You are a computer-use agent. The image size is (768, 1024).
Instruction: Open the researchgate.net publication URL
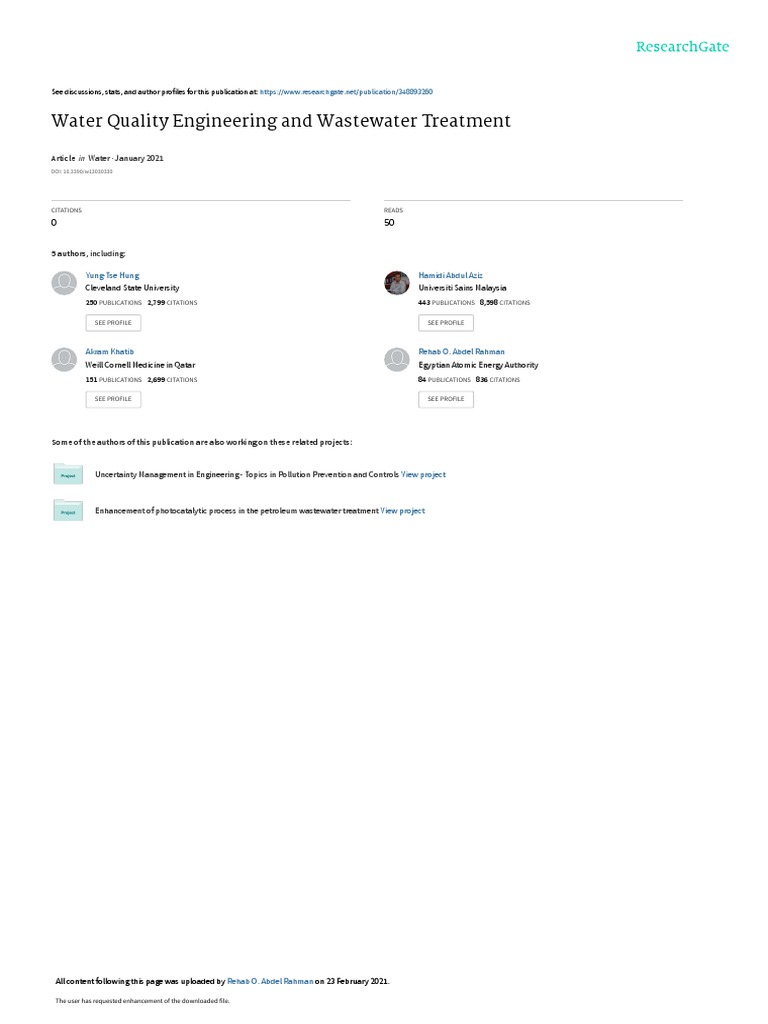(x=346, y=92)
